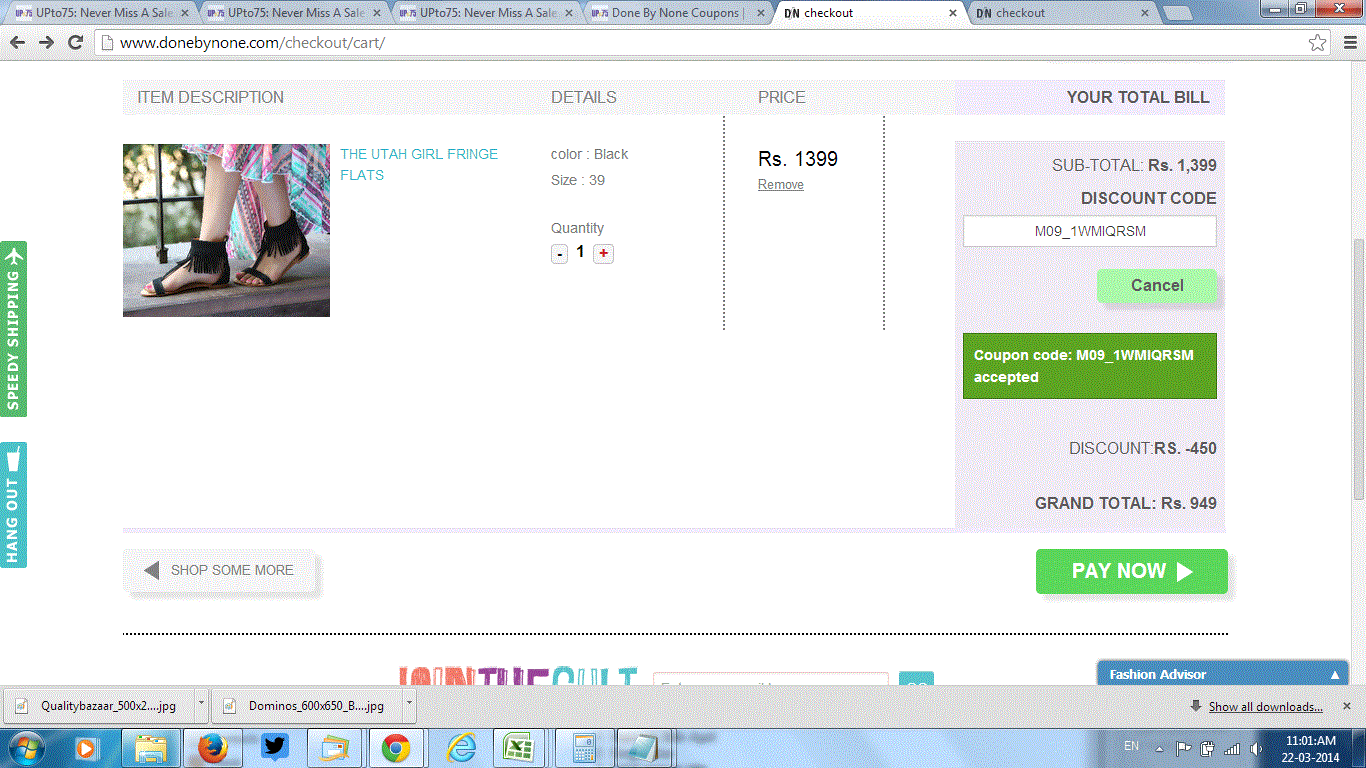The width and height of the screenshot is (1366, 768).
Task: Decrease quantity with the minus button
Action: (560, 254)
